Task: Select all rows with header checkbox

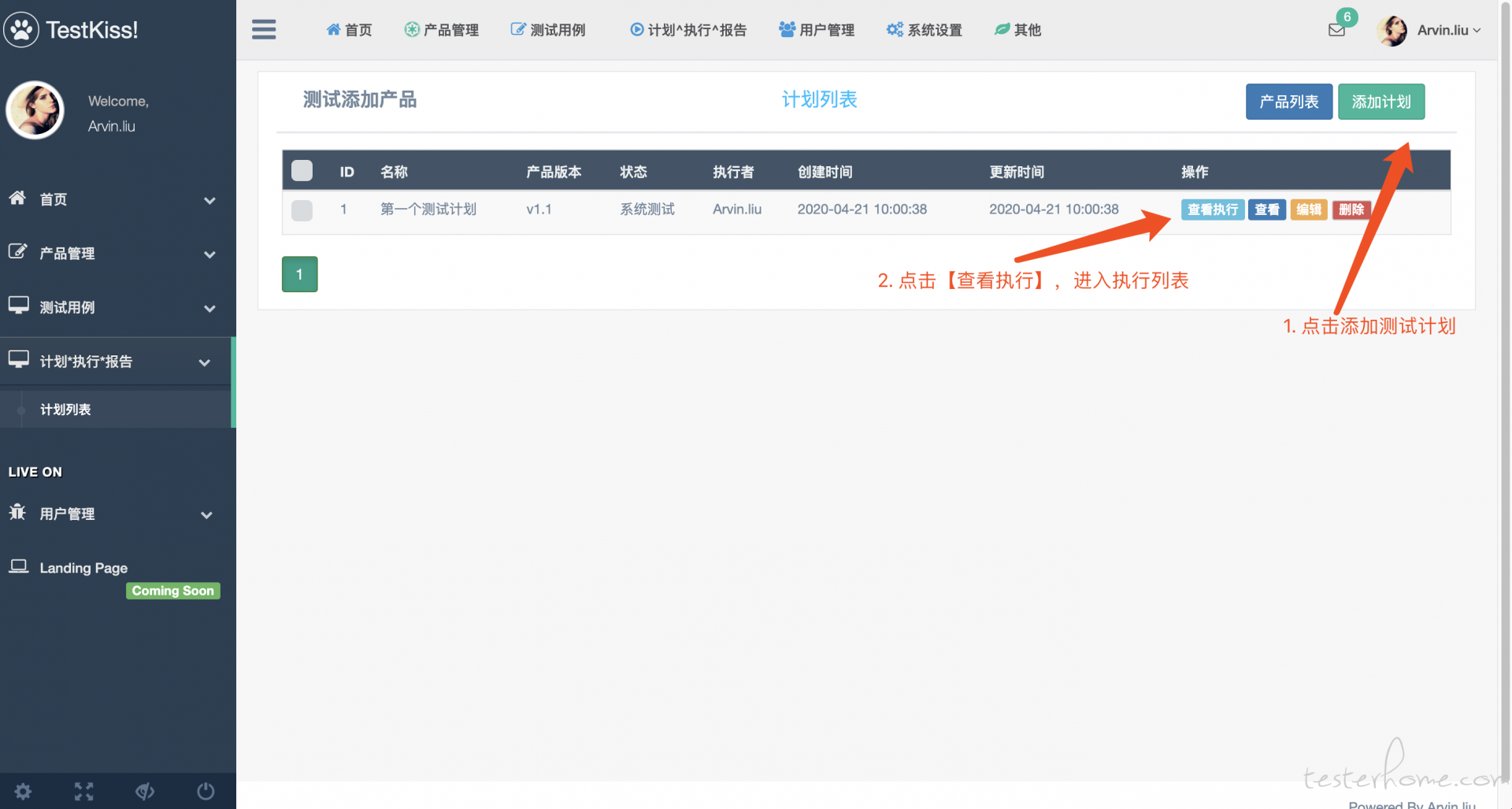Action: tap(302, 171)
